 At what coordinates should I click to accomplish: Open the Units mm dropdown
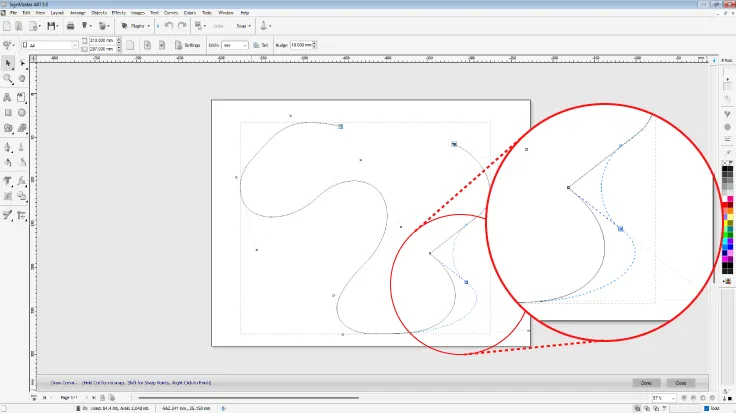[235, 45]
